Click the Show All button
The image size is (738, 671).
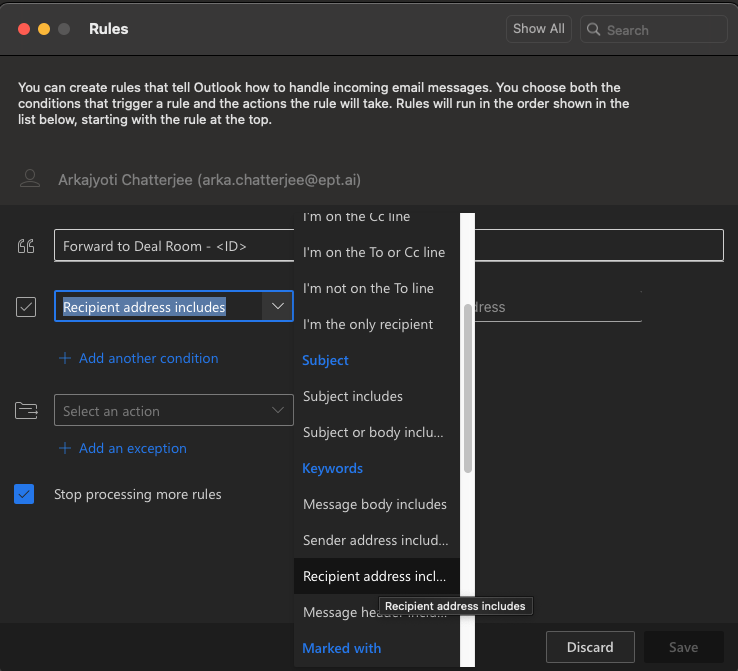538,29
